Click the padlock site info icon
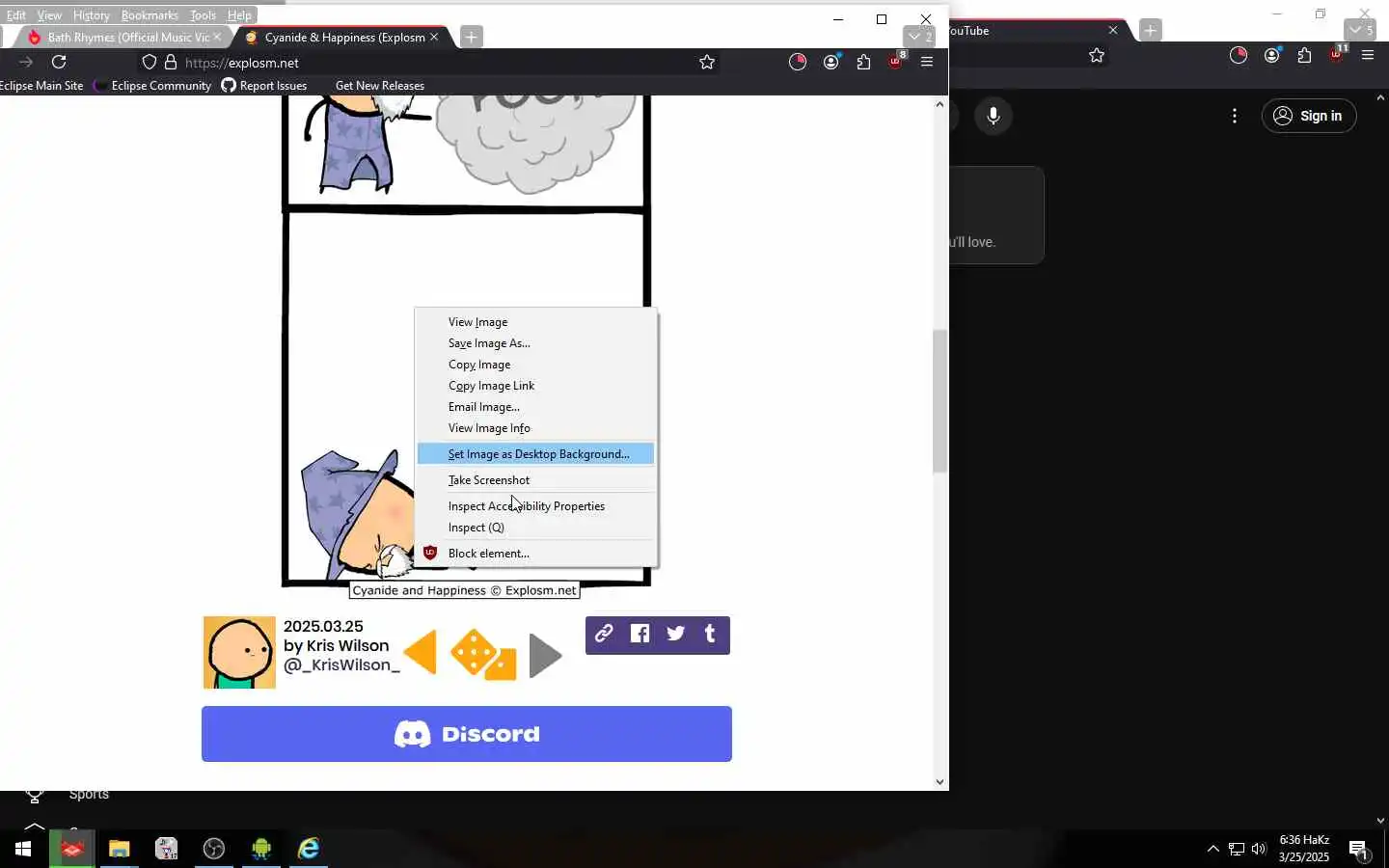 pyautogui.click(x=171, y=62)
